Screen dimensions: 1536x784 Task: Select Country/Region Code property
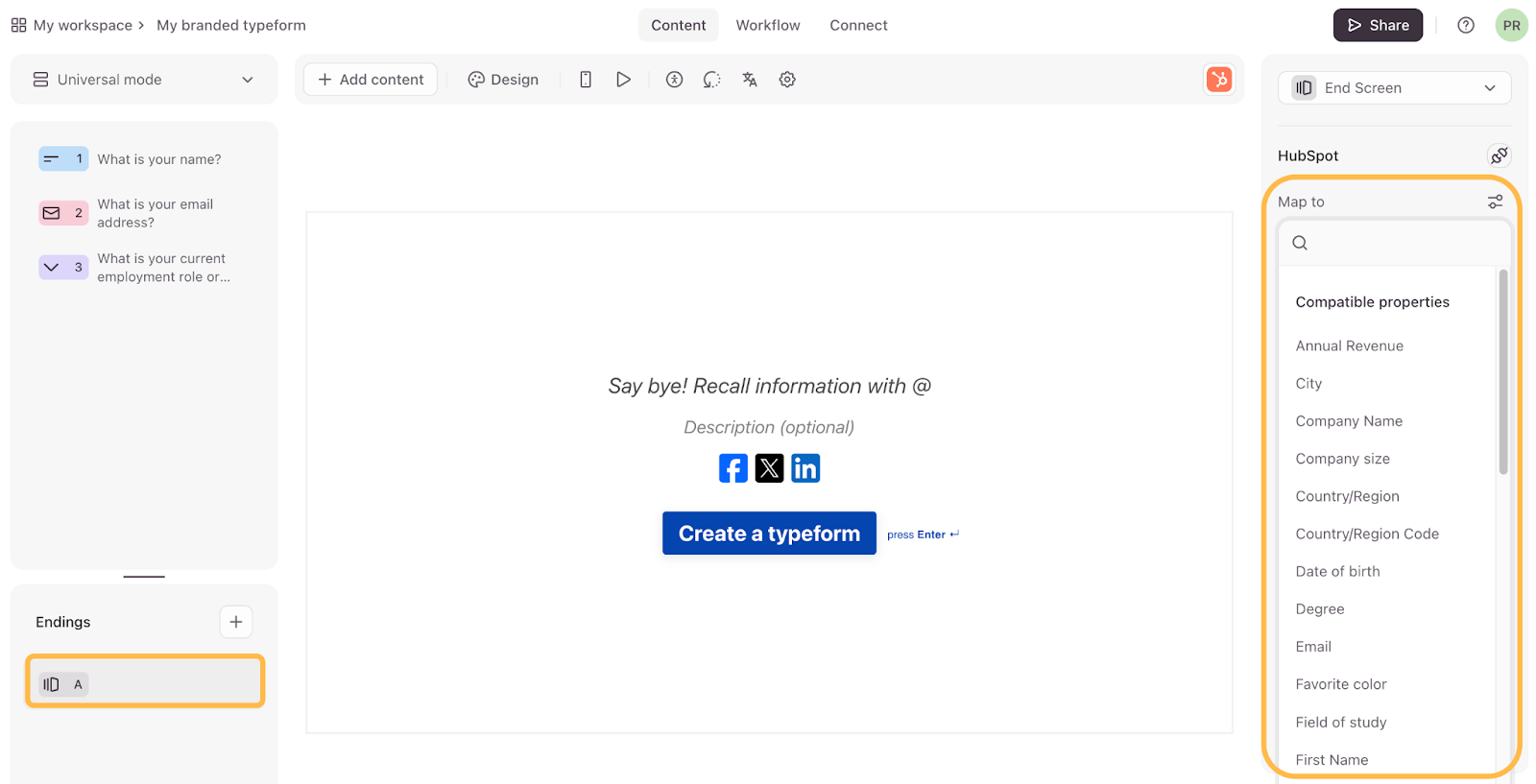click(x=1367, y=534)
